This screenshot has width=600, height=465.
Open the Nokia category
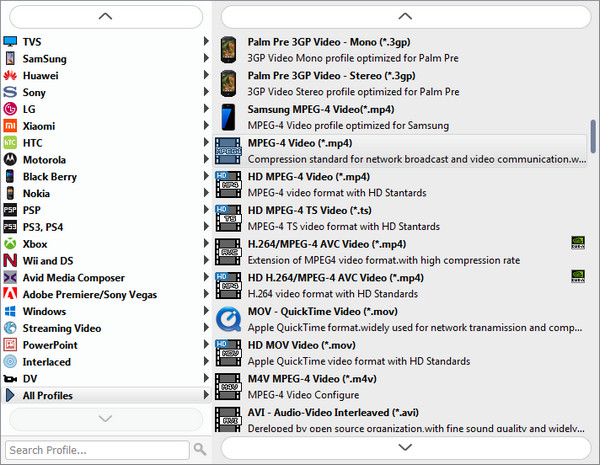click(x=107, y=193)
